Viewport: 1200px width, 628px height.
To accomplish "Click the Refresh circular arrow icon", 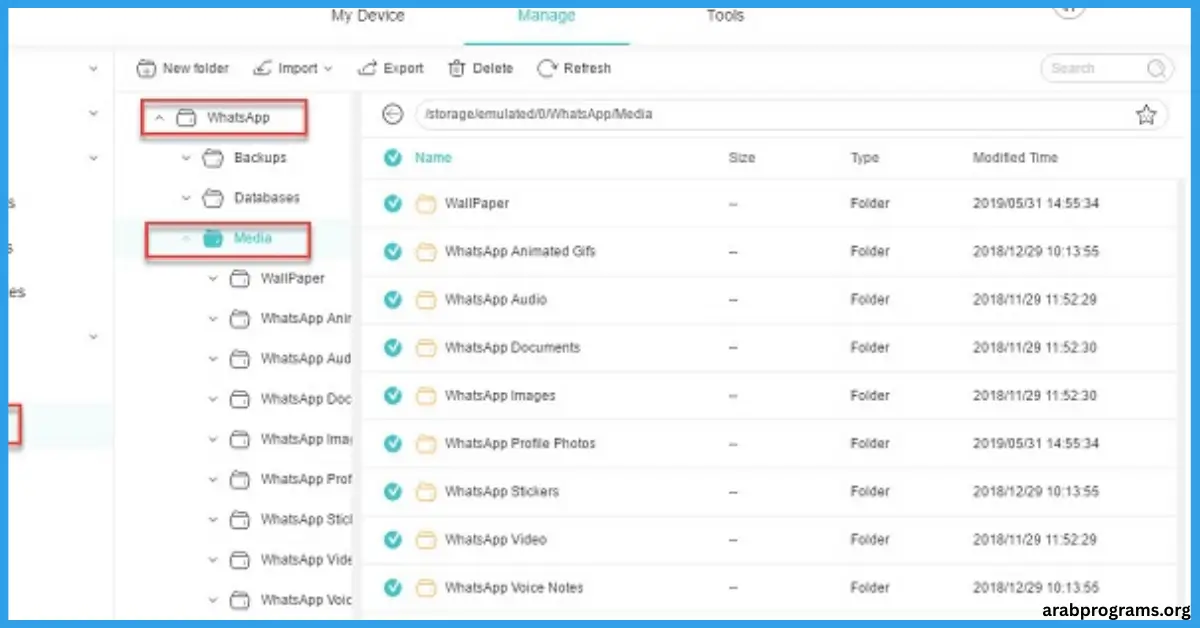I will pyautogui.click(x=547, y=69).
